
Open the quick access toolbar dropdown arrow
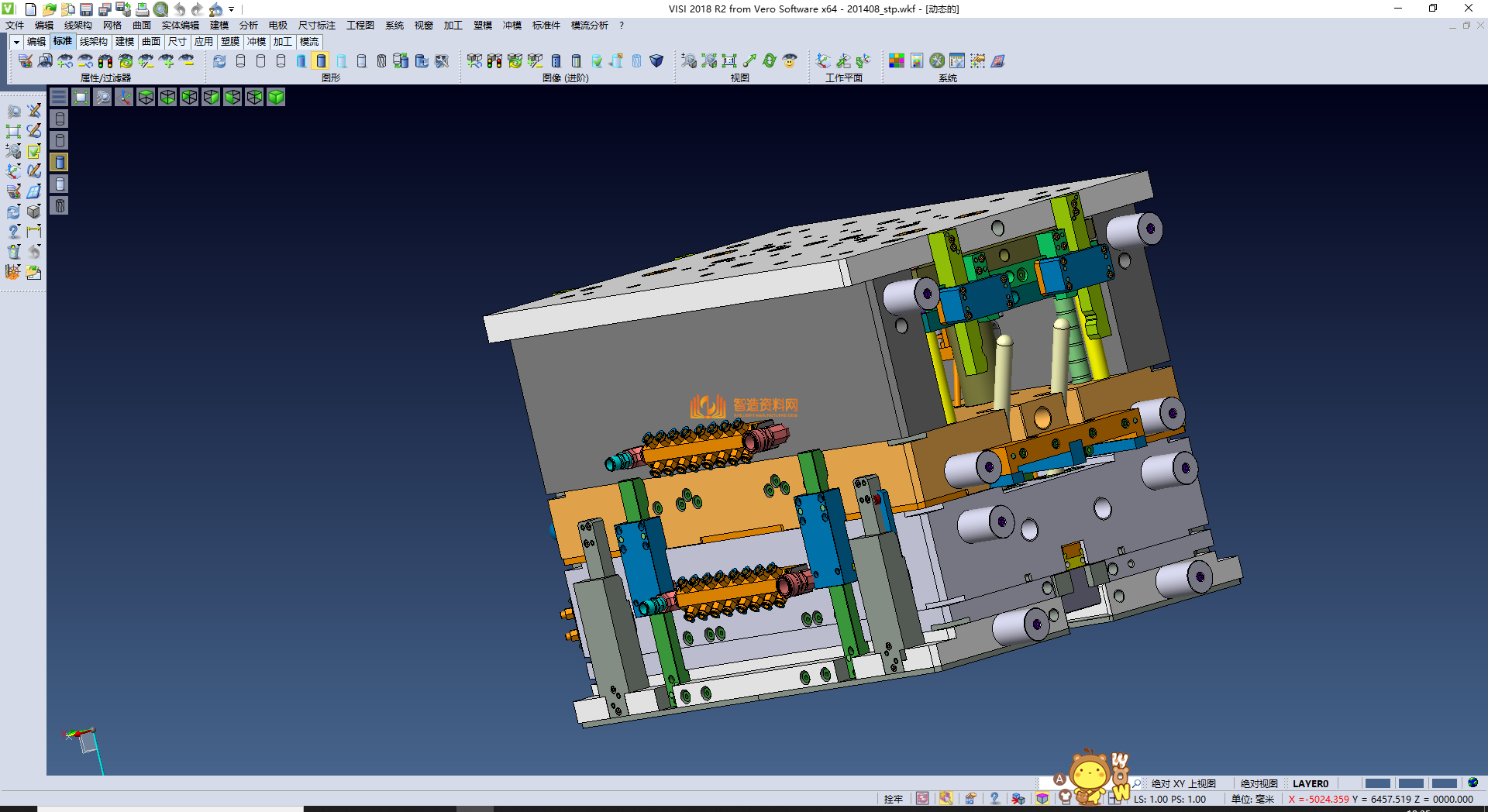click(x=231, y=9)
